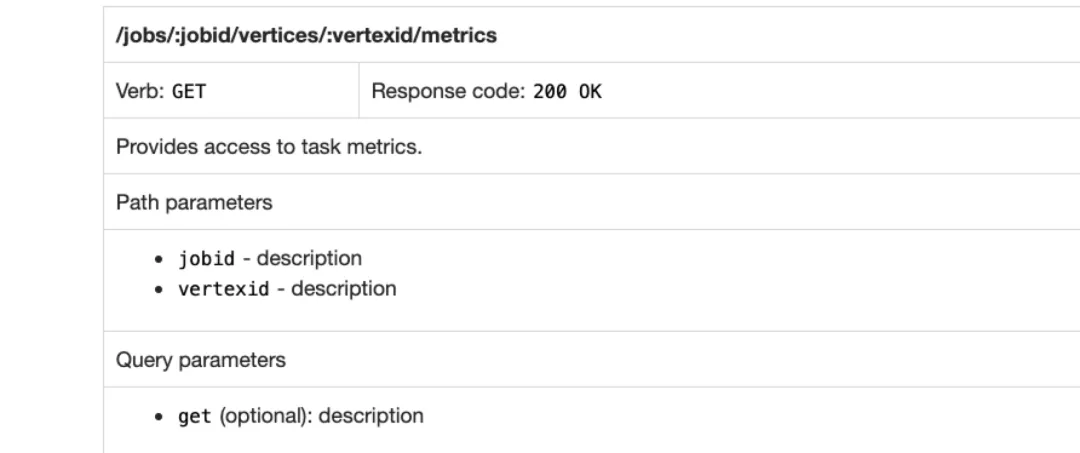The height and width of the screenshot is (453, 1080).
Task: Select the Path parameters row header
Action: point(194,202)
